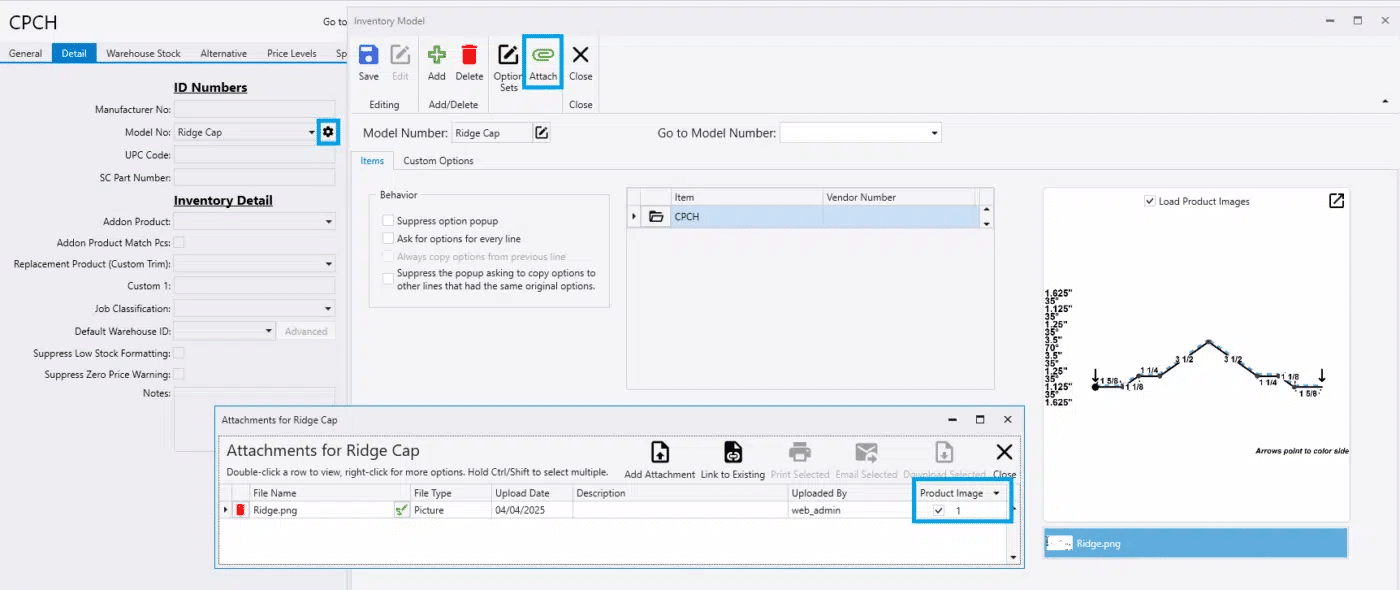Collapse the Inventory Model ribbon arrow
The width and height of the screenshot is (1400, 590).
(1385, 101)
